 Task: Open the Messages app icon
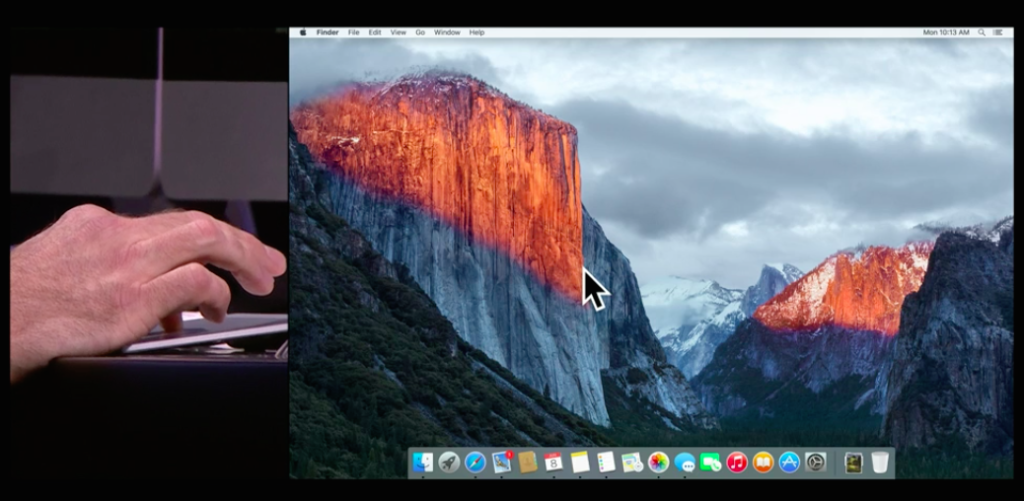point(685,462)
